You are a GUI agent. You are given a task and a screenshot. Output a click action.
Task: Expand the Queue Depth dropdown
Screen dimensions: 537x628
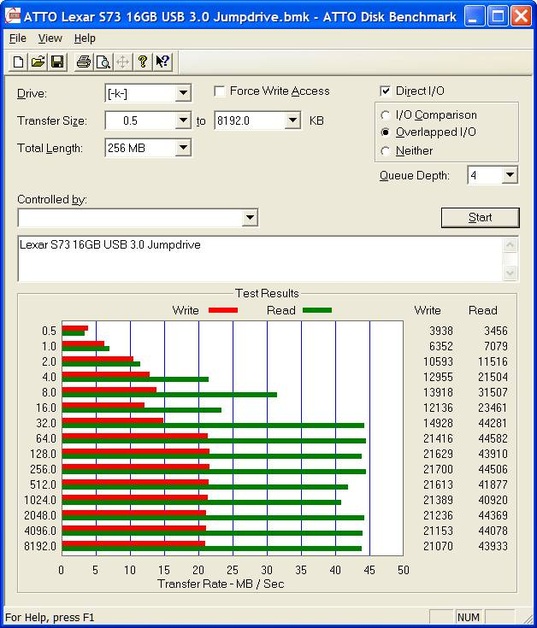510,175
